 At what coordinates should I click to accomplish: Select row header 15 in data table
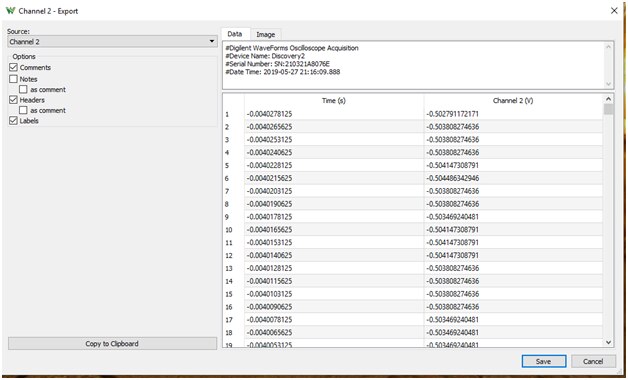(x=233, y=294)
